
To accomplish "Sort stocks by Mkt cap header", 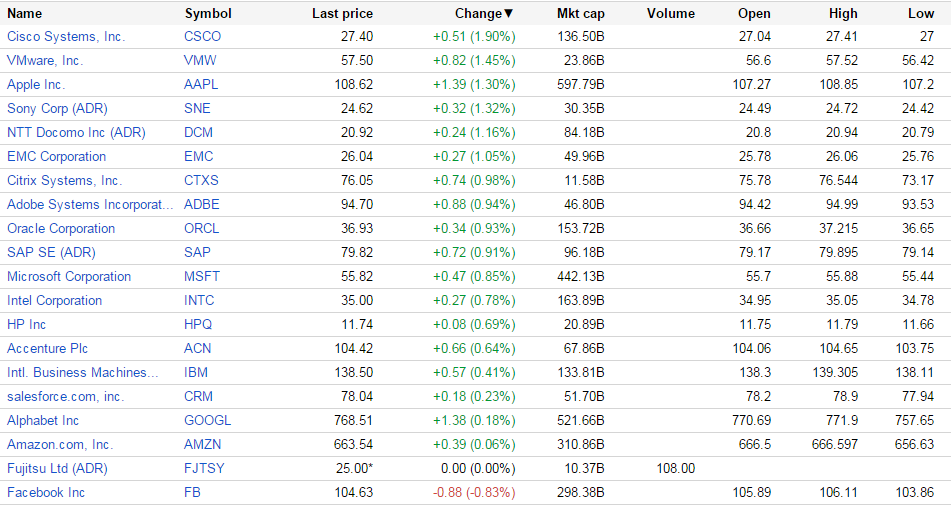I will coord(580,14).
